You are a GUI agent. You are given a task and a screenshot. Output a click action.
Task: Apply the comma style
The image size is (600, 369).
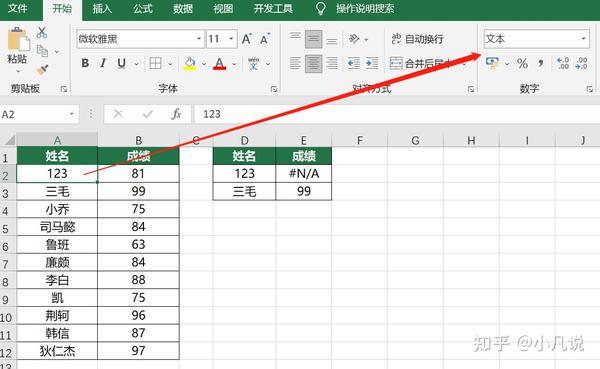tap(541, 63)
